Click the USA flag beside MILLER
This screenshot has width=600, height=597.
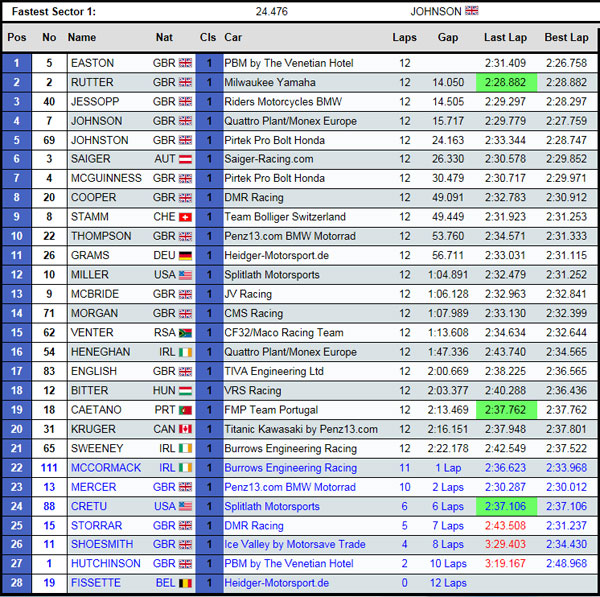[x=185, y=275]
